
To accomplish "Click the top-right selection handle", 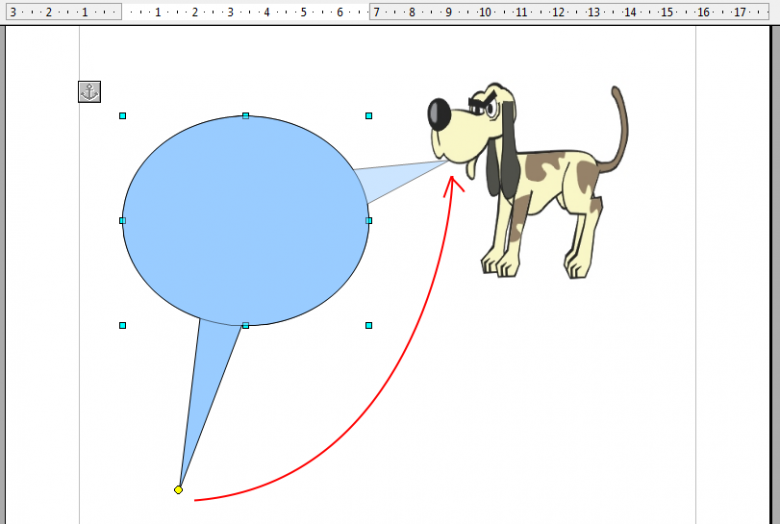I will click(x=369, y=116).
